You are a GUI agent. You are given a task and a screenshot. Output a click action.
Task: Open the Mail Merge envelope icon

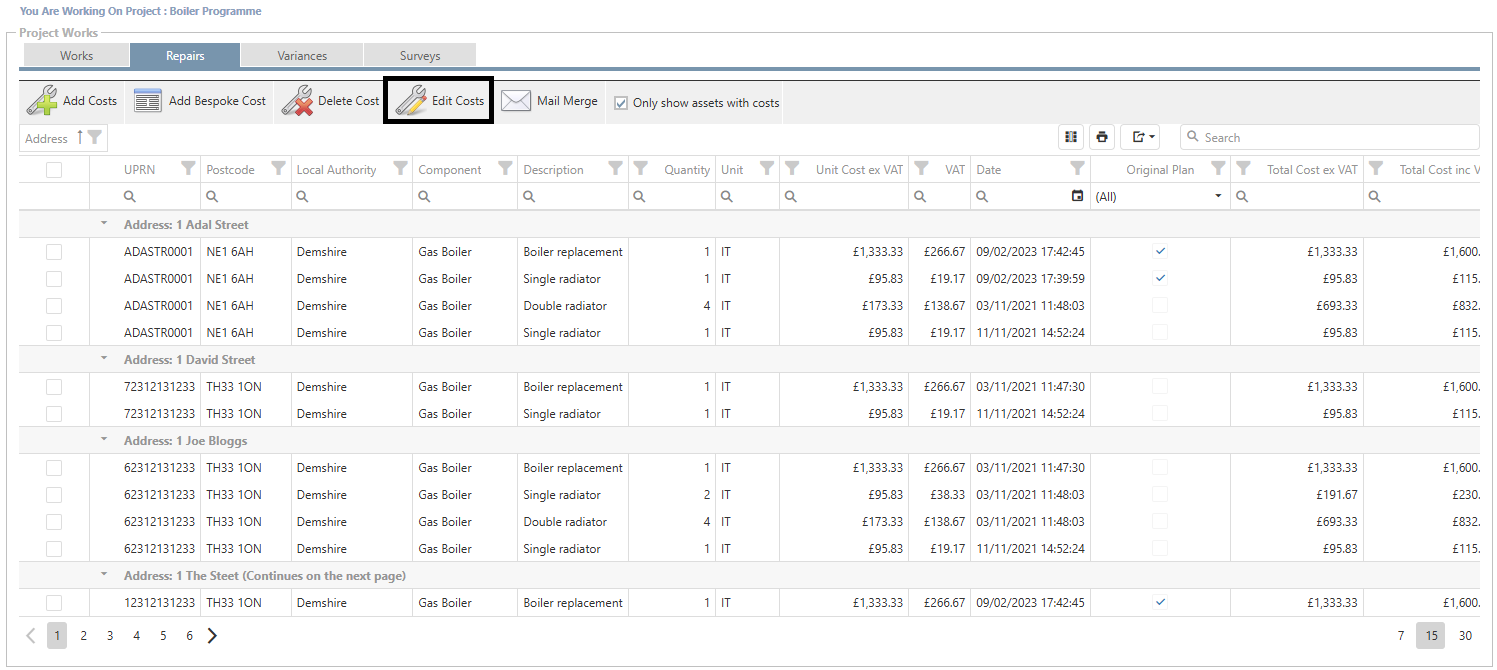click(516, 101)
